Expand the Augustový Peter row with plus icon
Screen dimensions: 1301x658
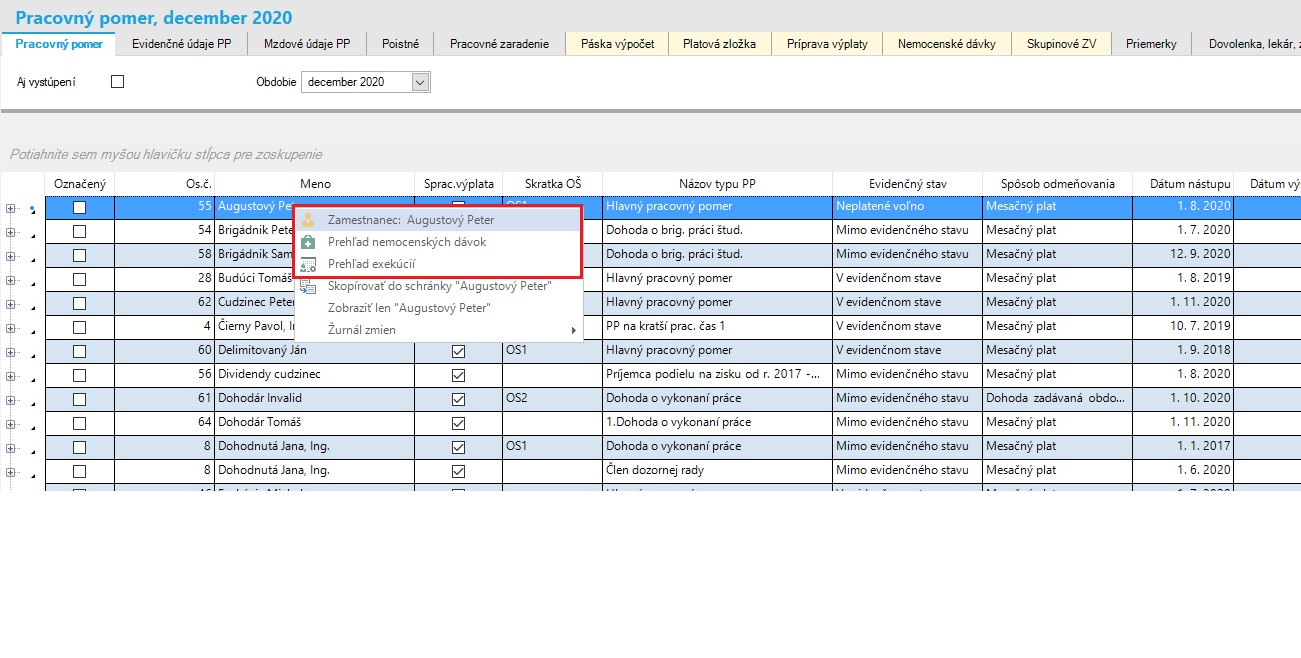coord(10,208)
